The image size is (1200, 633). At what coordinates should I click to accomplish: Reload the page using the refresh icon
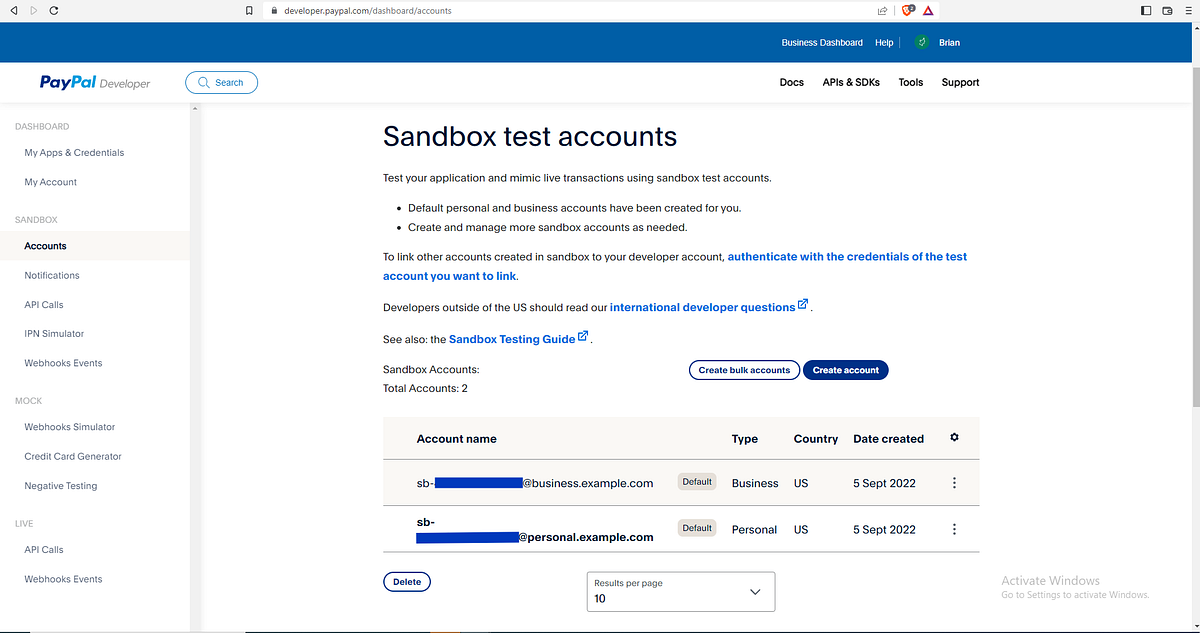(x=53, y=10)
